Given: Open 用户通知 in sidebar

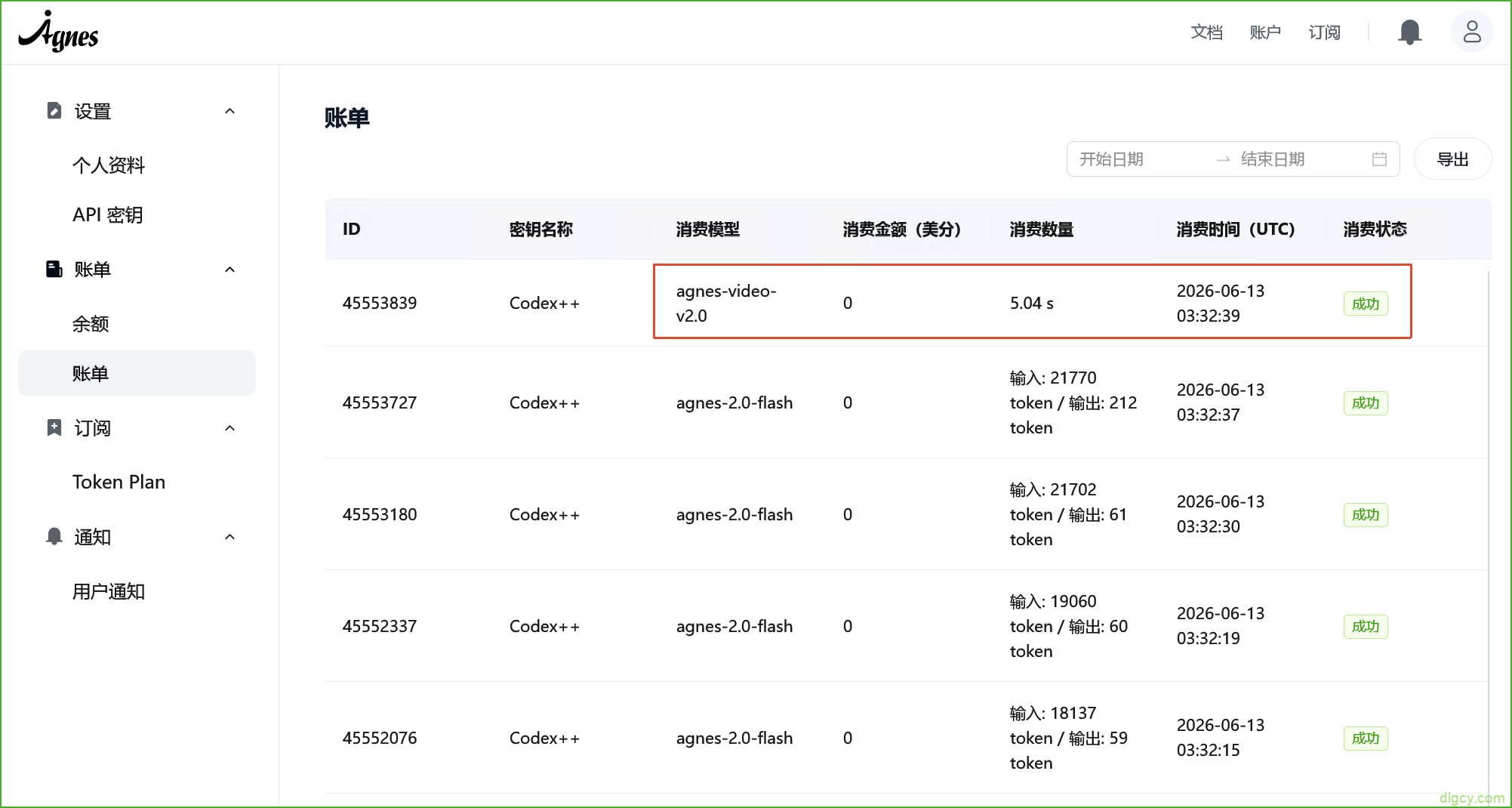Looking at the screenshot, I should (108, 591).
